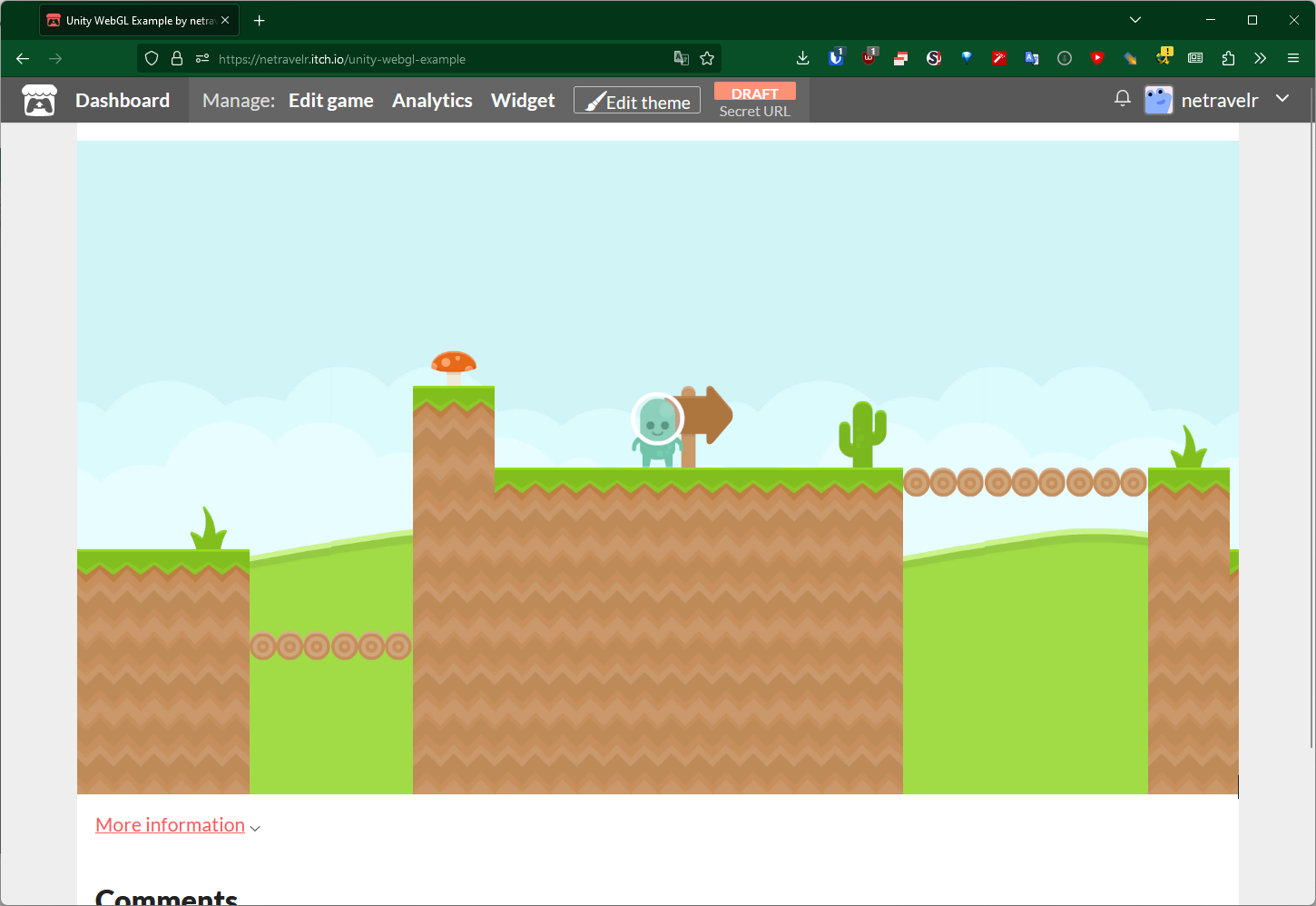Open the uBlock Origin extension
1316x906 pixels.
(869, 57)
